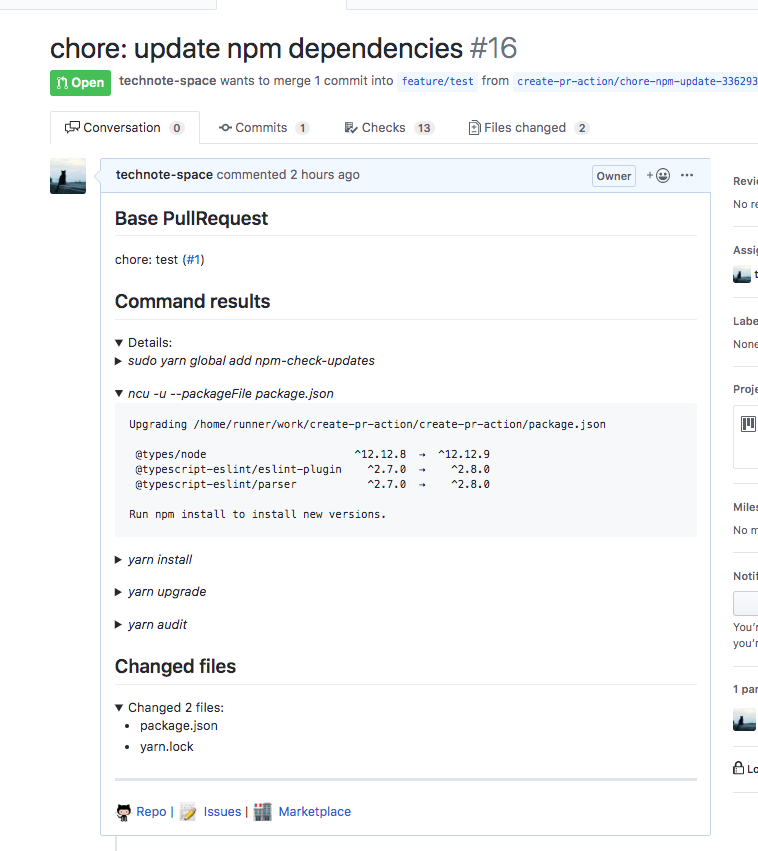Expand the yarn audit results
The image size is (758, 851).
151,625
